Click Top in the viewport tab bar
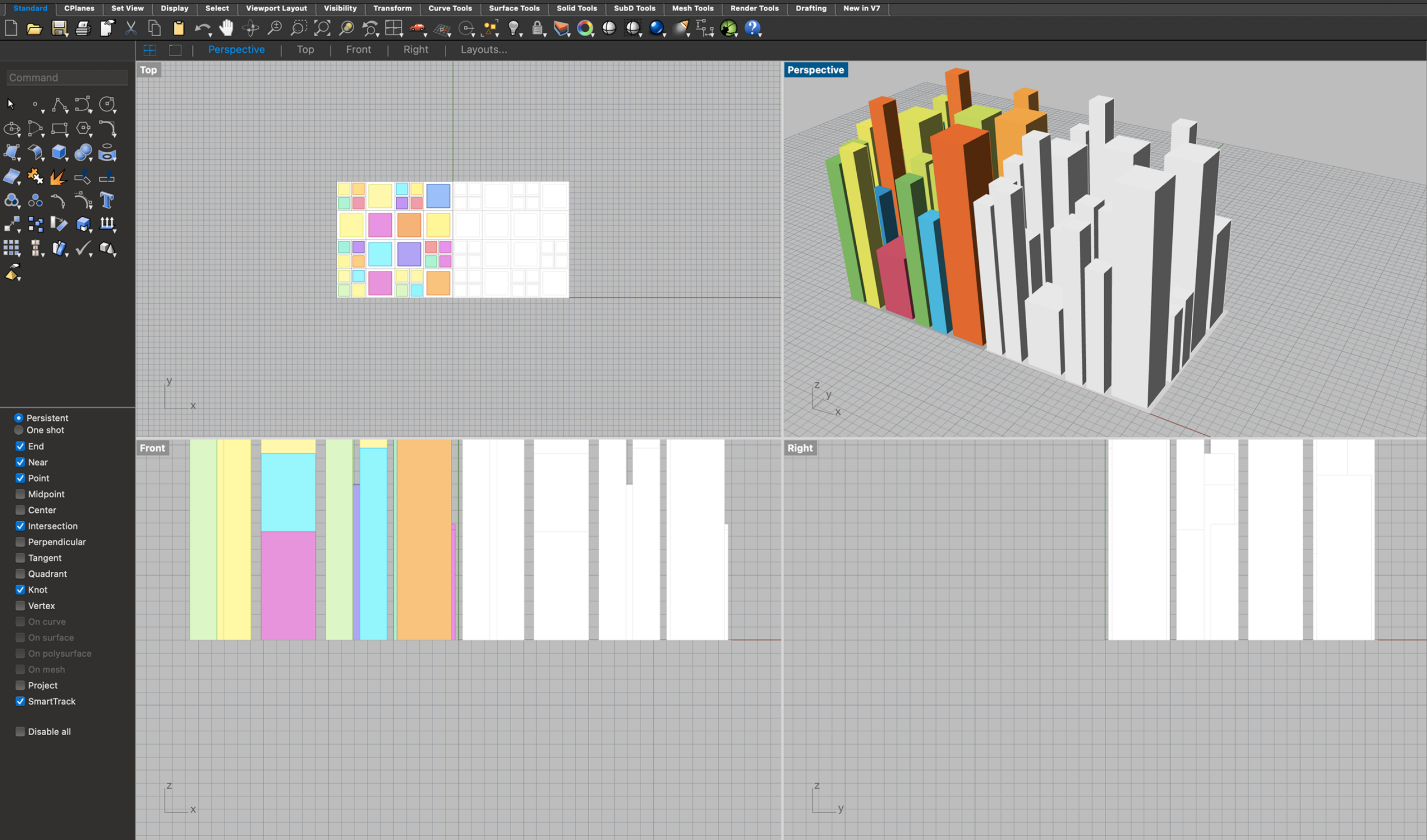The height and width of the screenshot is (840, 1427). coord(305,49)
